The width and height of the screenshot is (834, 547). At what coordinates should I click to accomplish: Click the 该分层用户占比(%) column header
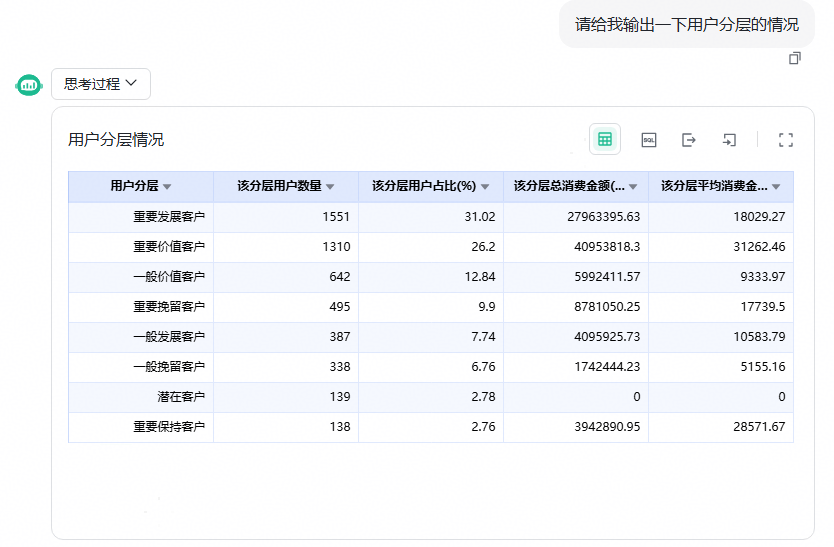[431, 187]
